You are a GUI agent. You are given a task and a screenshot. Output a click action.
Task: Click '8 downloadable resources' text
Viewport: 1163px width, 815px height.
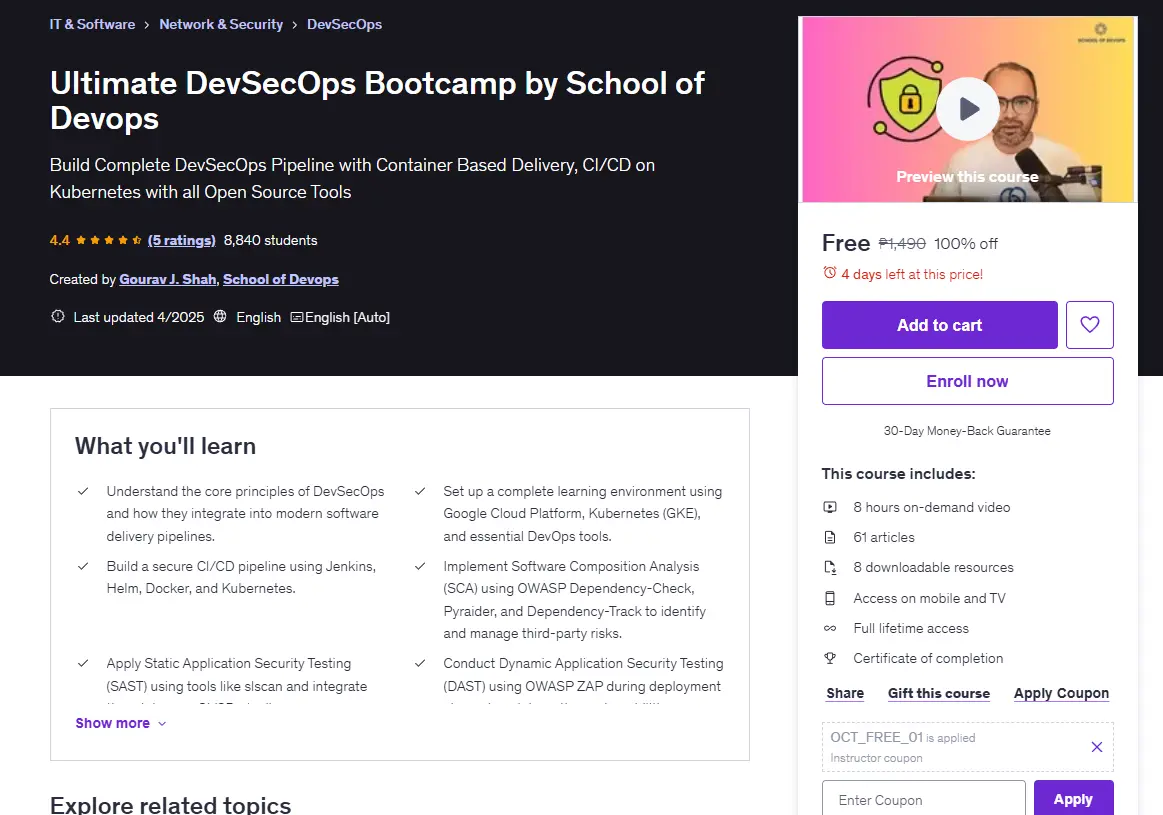point(933,567)
